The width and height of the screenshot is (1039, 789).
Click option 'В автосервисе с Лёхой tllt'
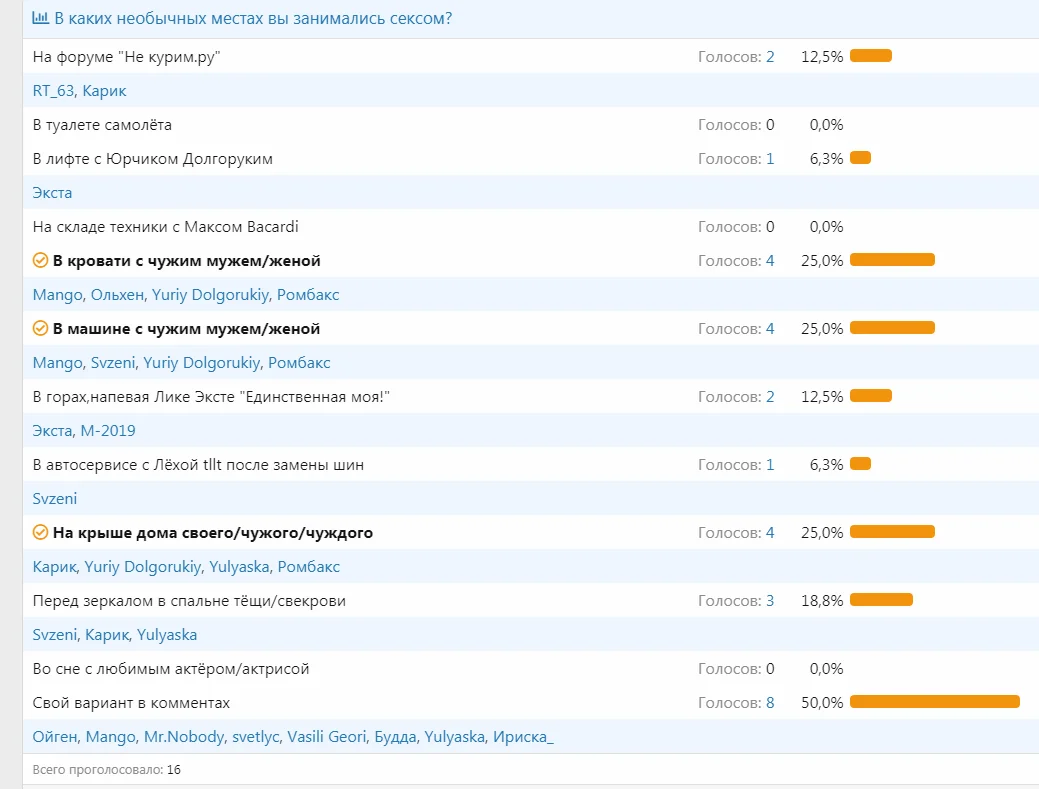(198, 465)
